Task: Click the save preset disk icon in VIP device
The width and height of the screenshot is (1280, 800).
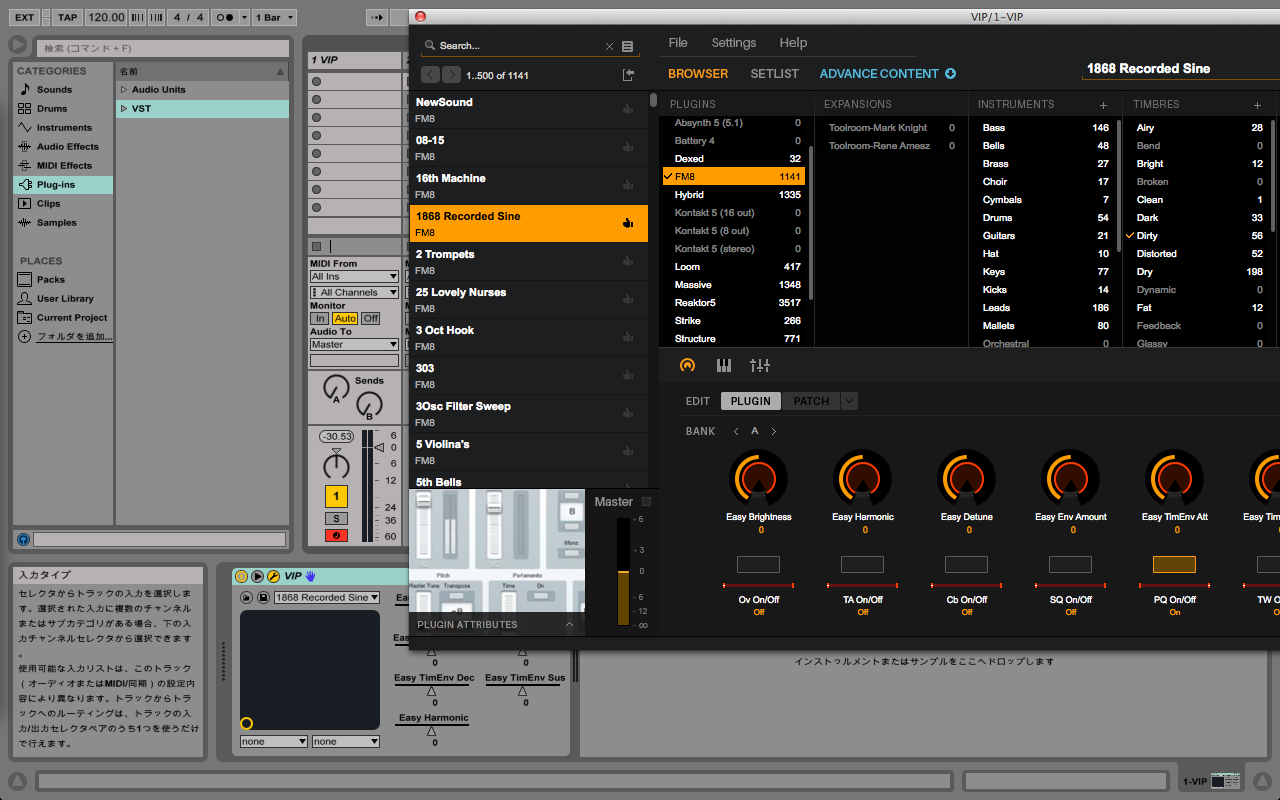Action: click(x=263, y=597)
